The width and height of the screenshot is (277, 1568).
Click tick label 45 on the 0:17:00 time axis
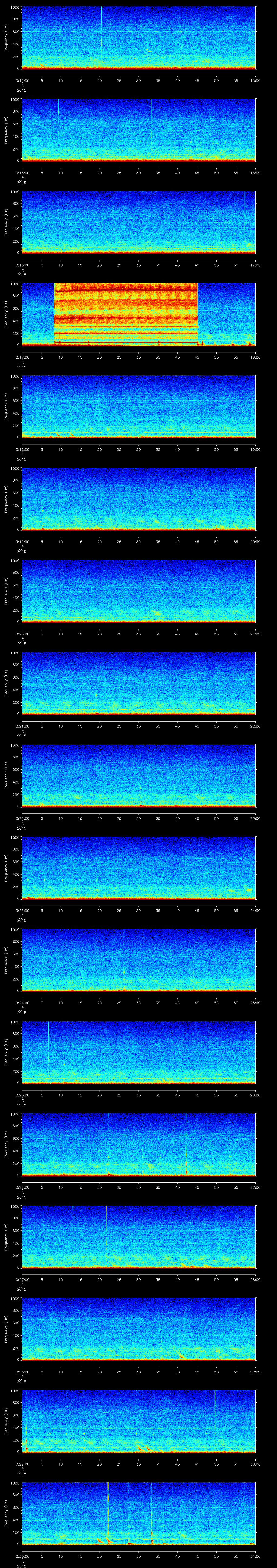pyautogui.click(x=197, y=357)
